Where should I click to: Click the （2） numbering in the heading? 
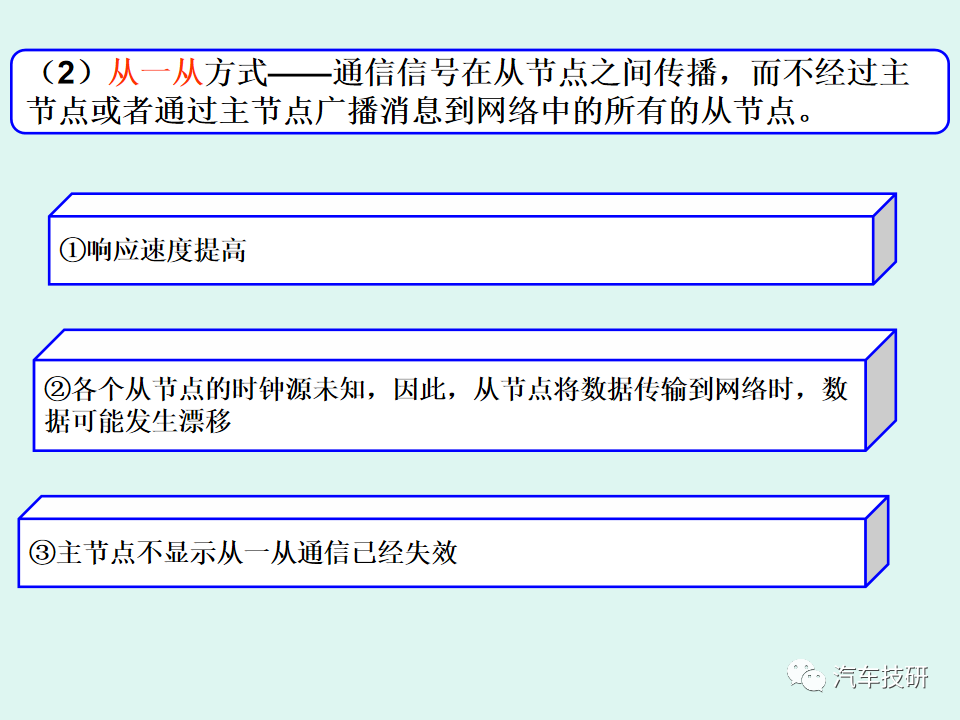[x=65, y=73]
